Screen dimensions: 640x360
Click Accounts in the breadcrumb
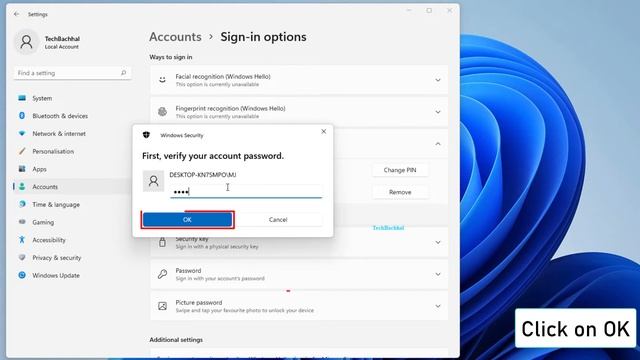click(x=175, y=37)
